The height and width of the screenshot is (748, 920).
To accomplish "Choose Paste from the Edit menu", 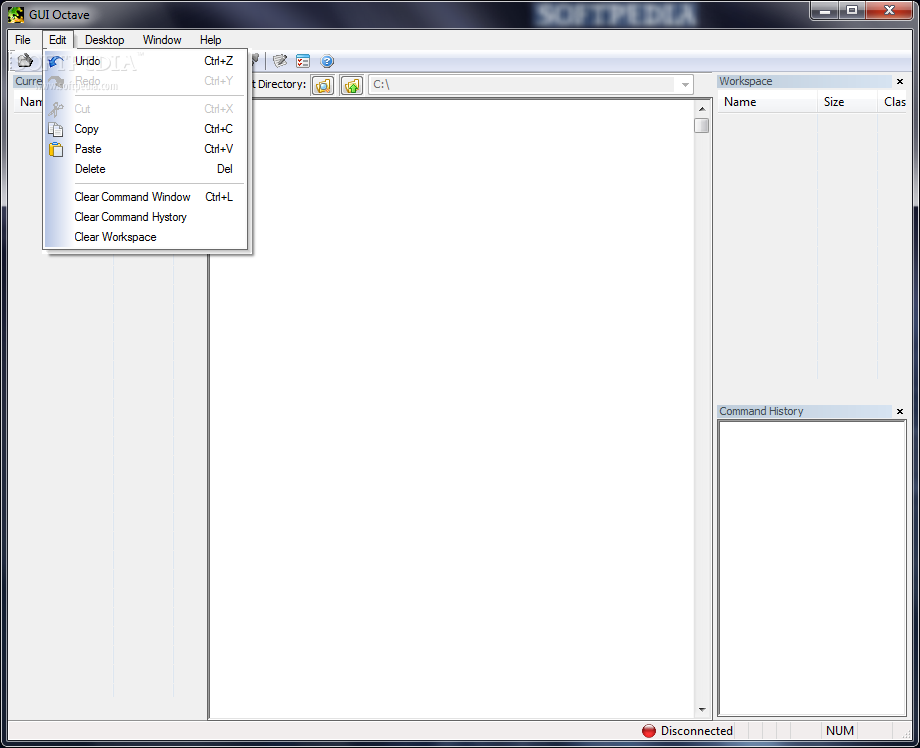I will tap(146, 149).
